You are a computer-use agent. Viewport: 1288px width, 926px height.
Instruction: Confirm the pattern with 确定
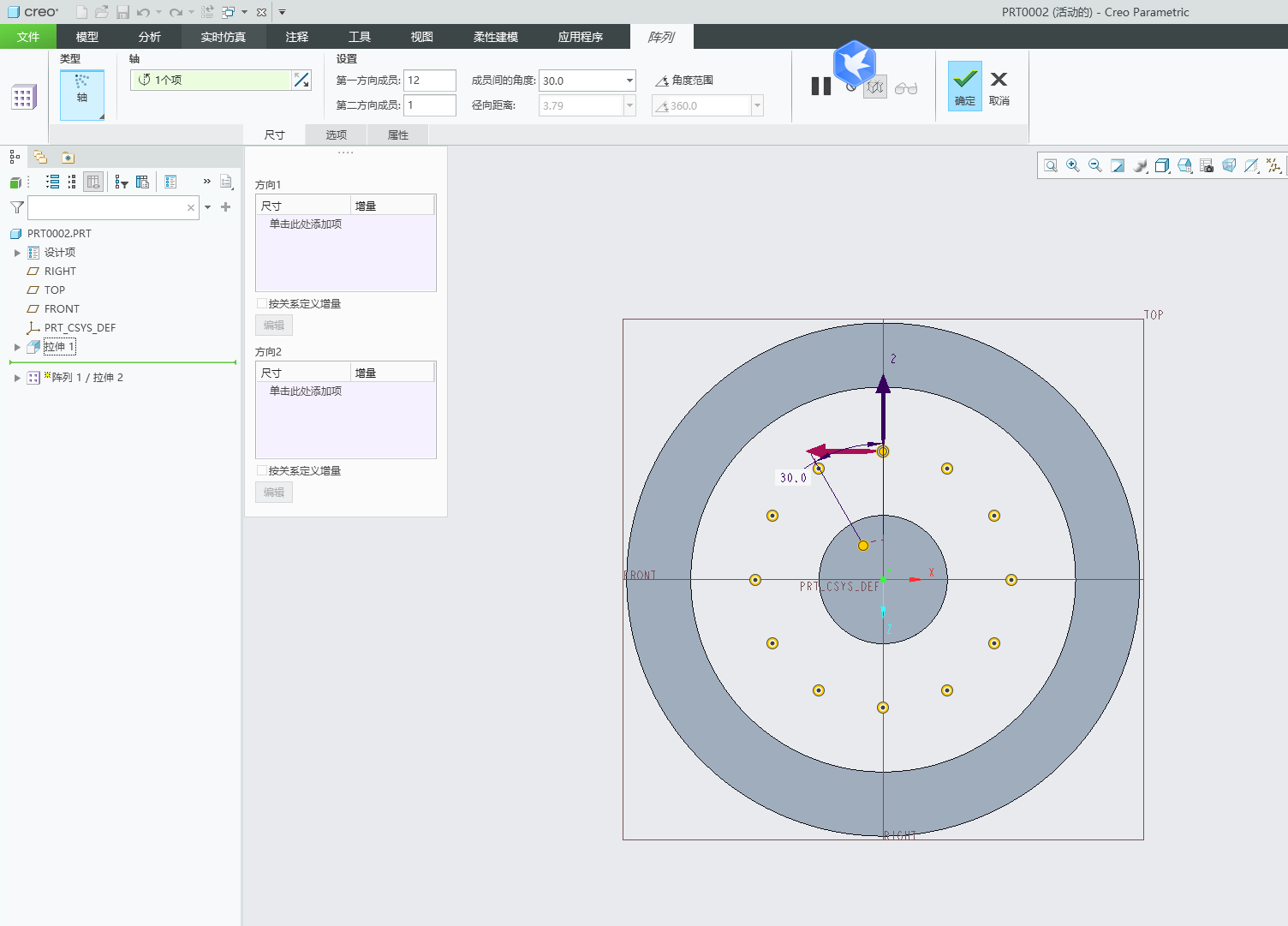tap(965, 86)
